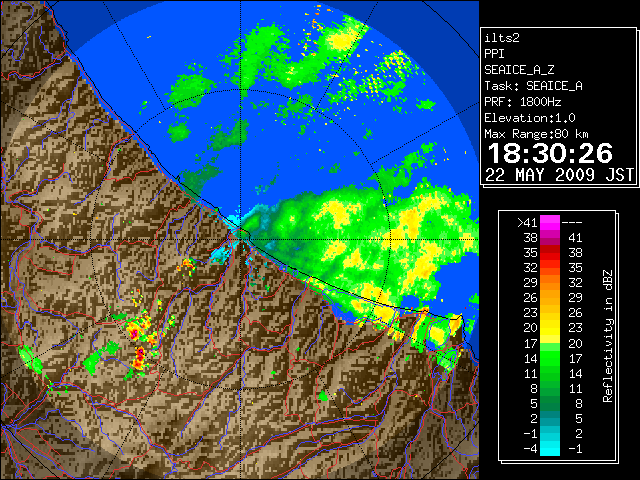Click the cyan -4 dBZ legend swatch

pyautogui.click(x=550, y=448)
